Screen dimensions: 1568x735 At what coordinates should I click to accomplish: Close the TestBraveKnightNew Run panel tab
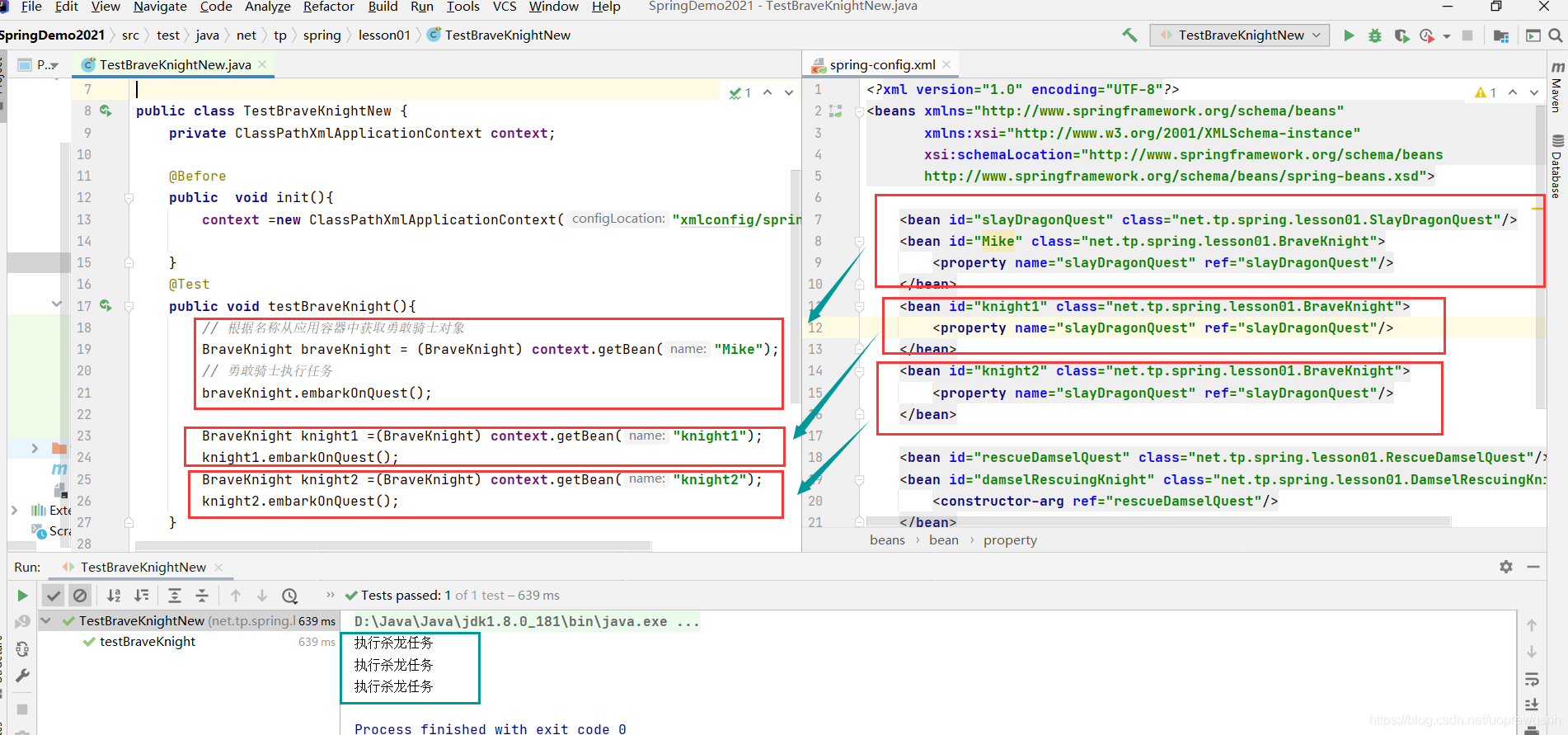click(218, 568)
